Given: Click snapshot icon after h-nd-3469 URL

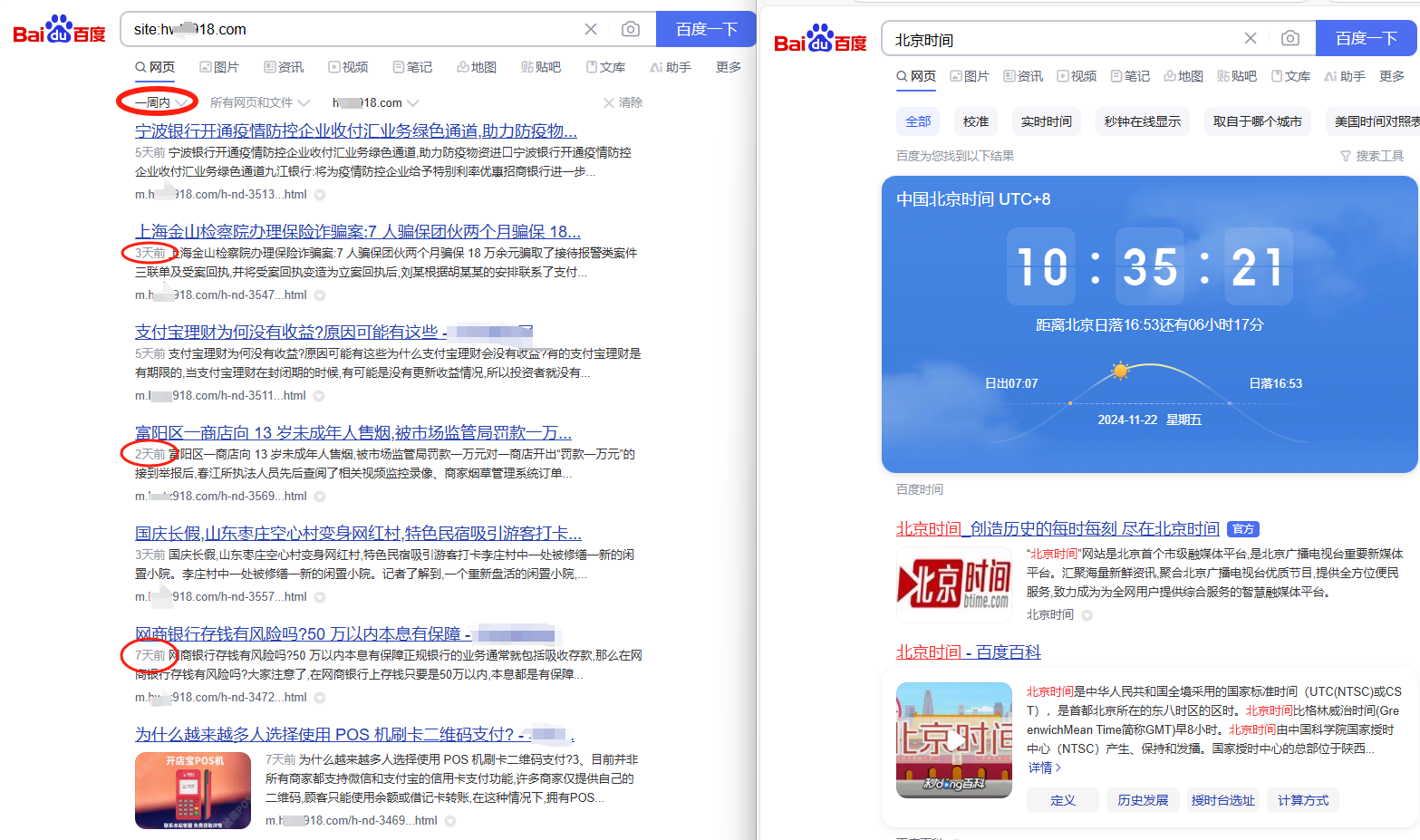Looking at the screenshot, I should tap(450, 821).
